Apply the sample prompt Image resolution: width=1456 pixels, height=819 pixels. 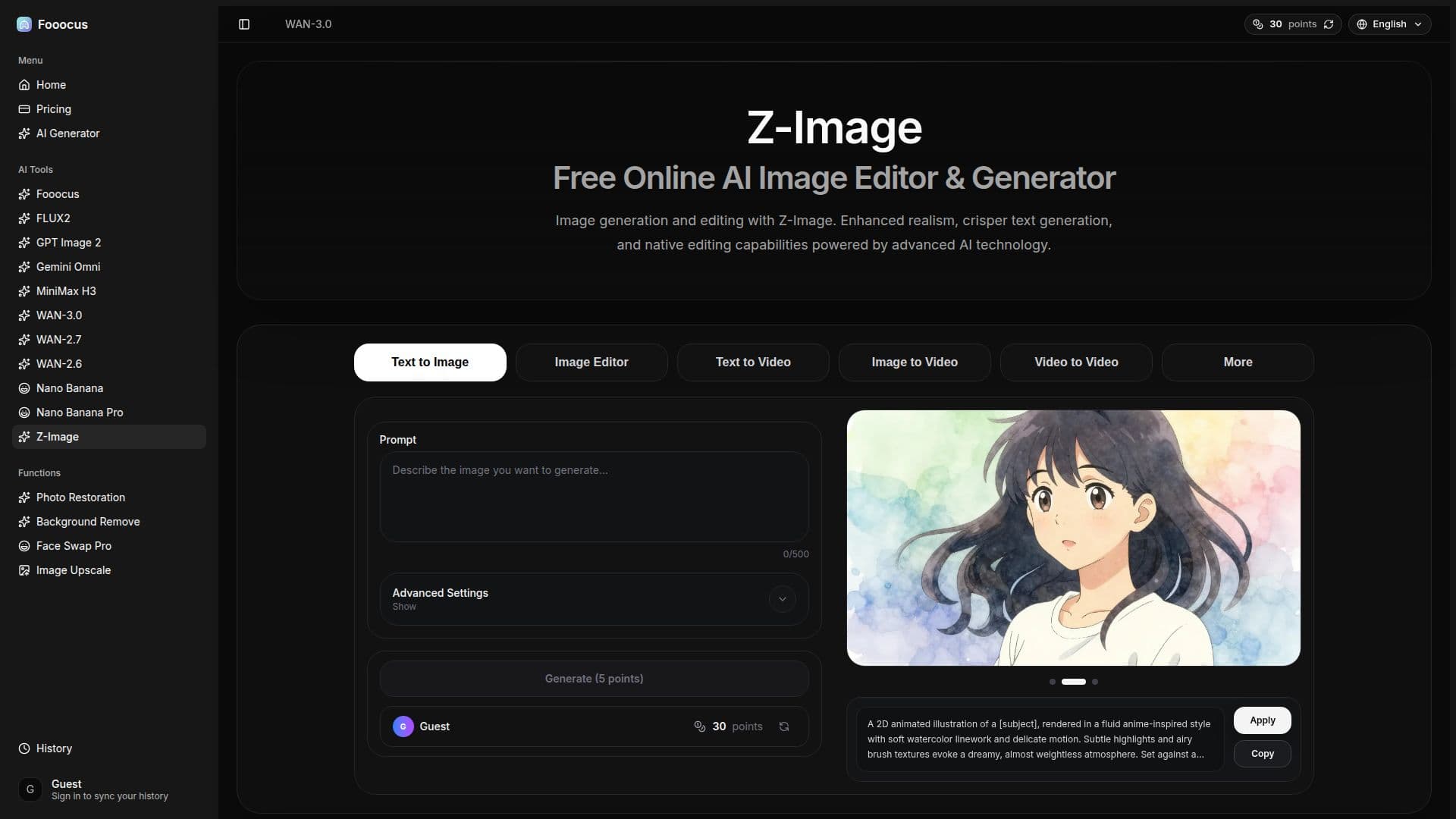pyautogui.click(x=1262, y=720)
